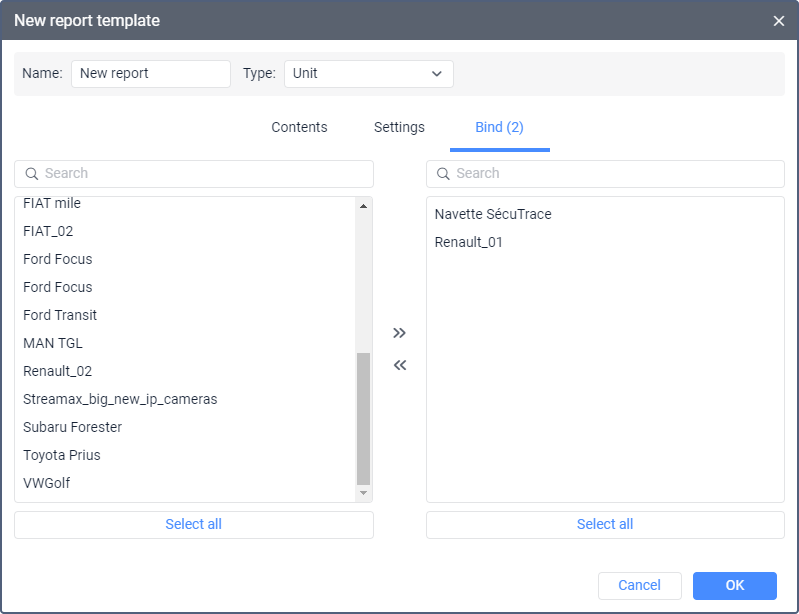Click the move-left double arrow icon
799x614 pixels.
400,365
